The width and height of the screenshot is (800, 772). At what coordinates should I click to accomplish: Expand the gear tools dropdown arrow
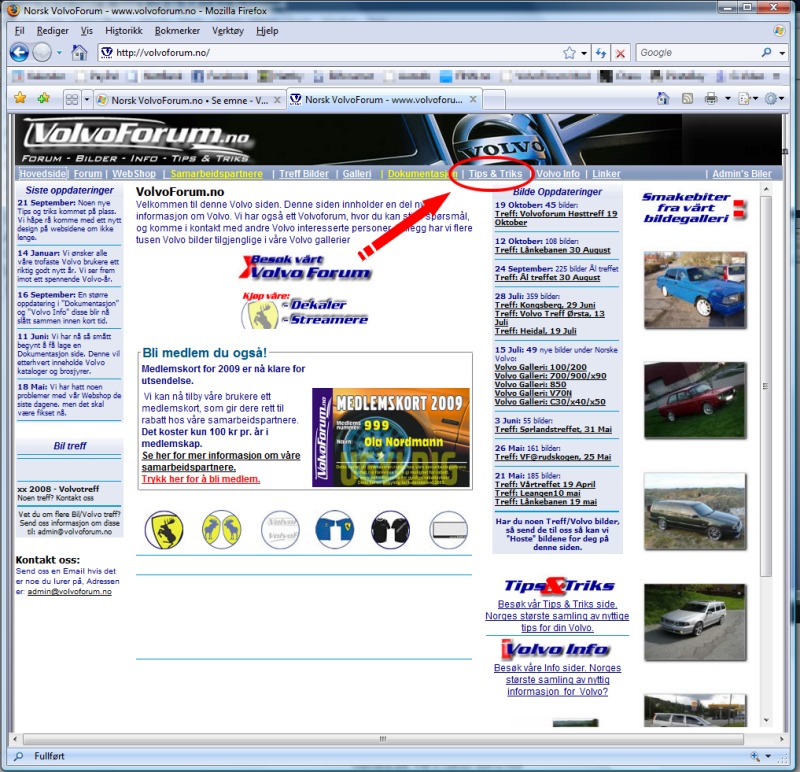781,98
